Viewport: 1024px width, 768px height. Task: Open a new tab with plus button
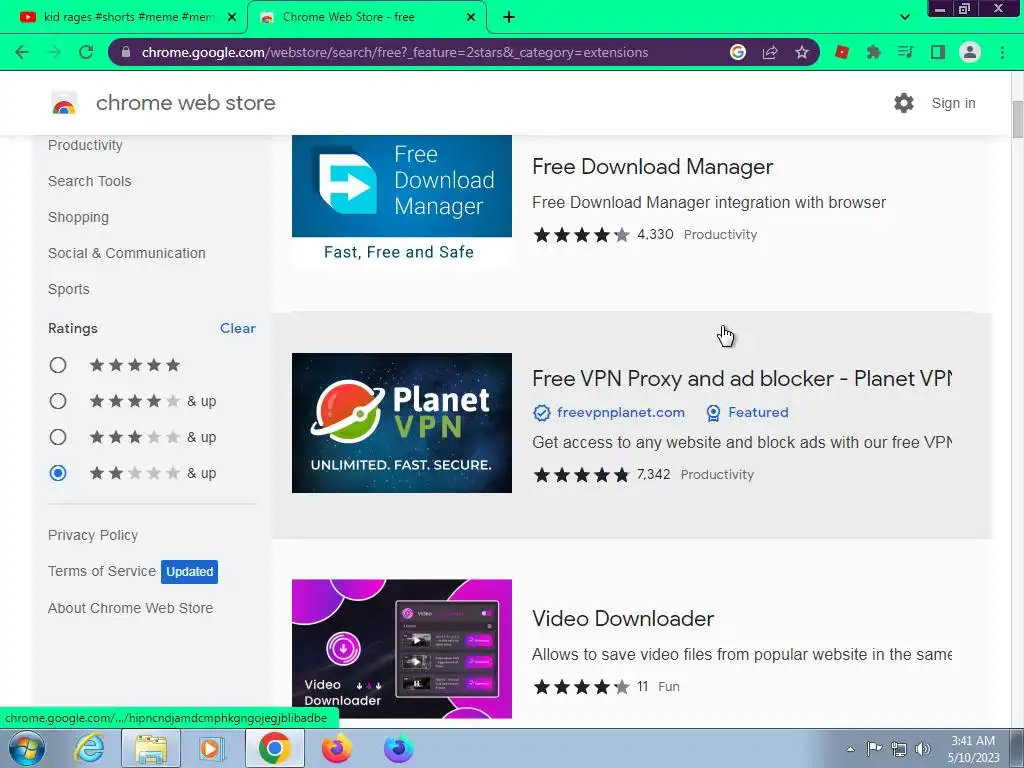click(509, 17)
